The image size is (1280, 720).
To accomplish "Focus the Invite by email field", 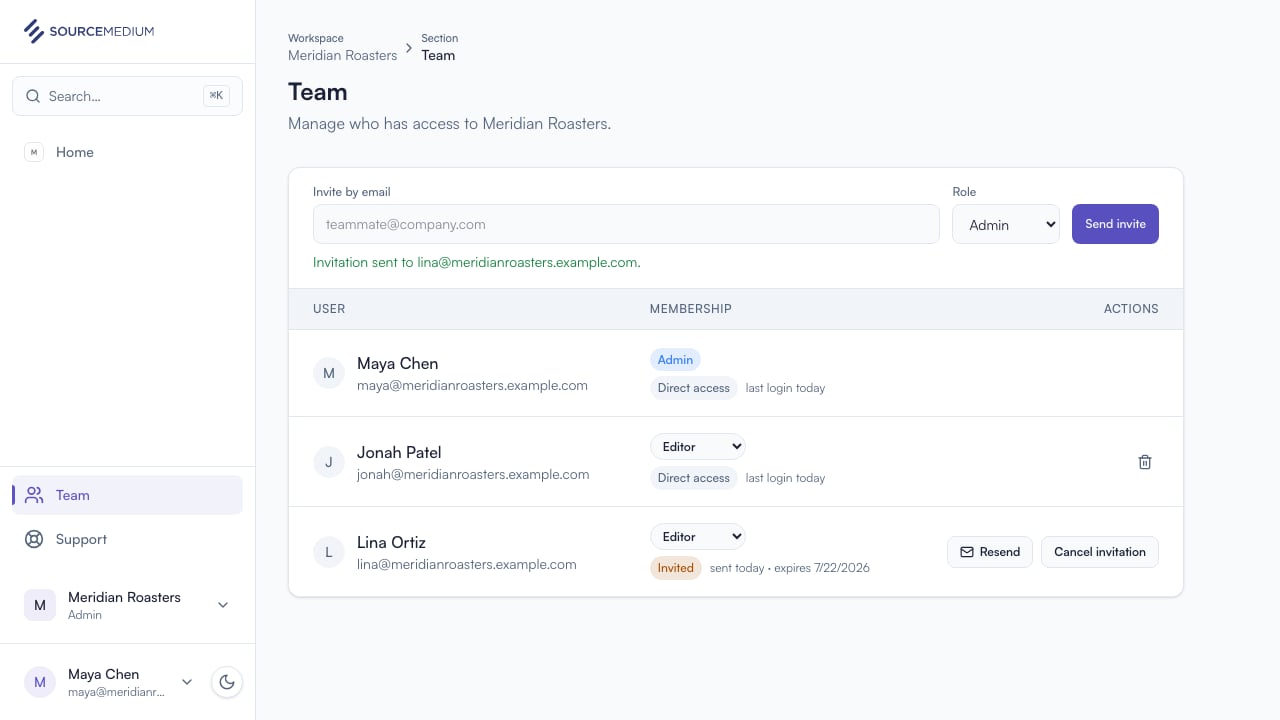I will (x=626, y=224).
